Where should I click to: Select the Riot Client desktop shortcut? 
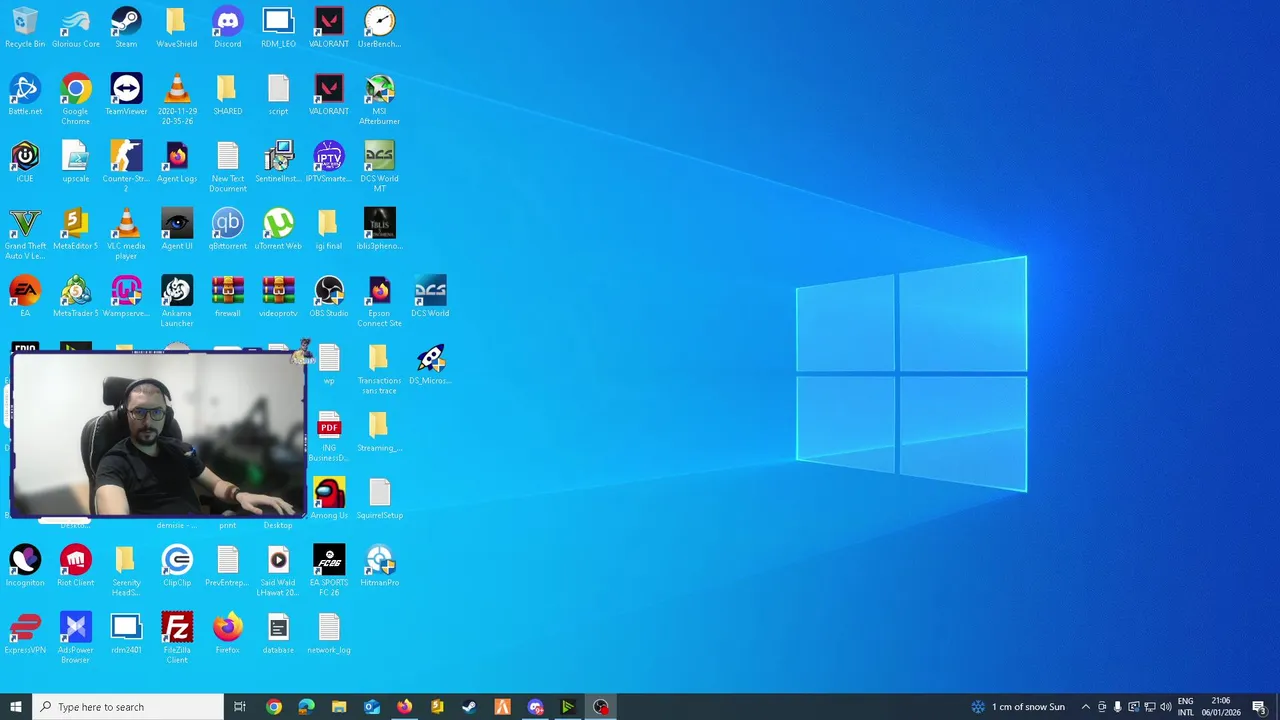pos(76,565)
